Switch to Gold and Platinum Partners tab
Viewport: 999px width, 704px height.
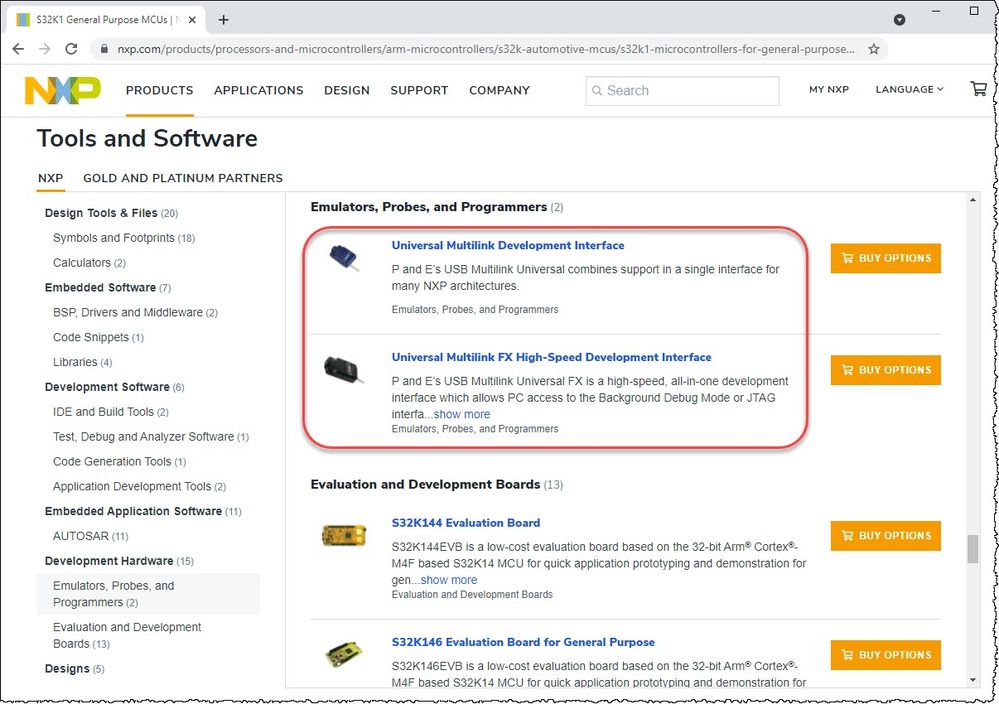[182, 178]
